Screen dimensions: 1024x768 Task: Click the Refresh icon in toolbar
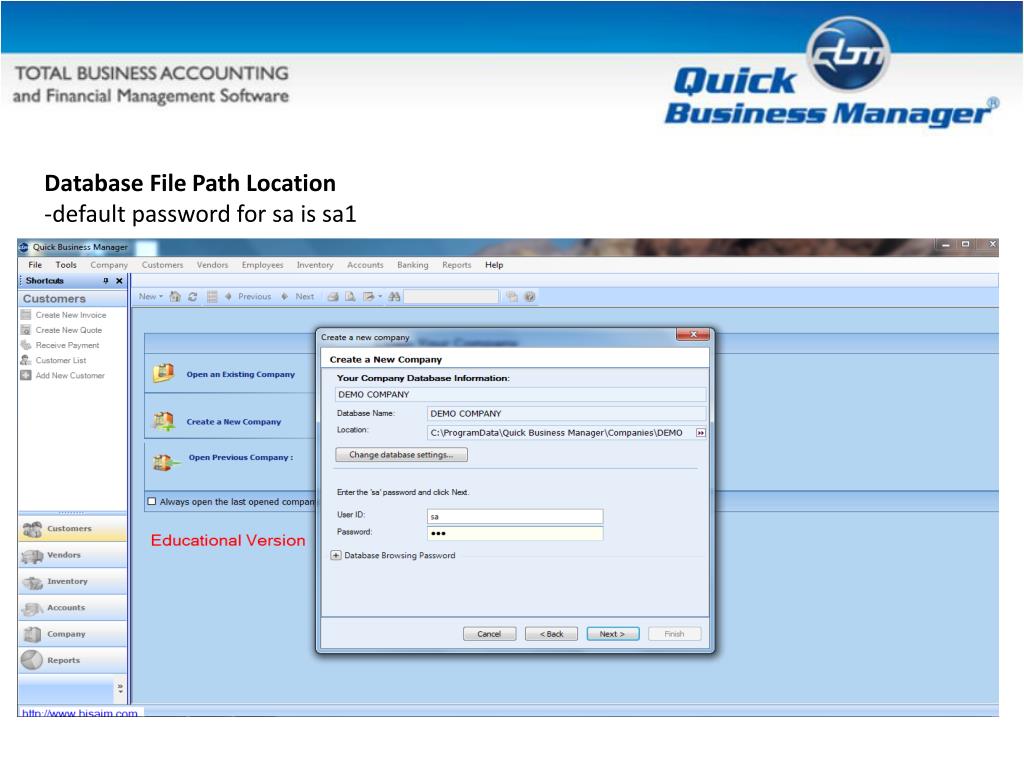coord(193,296)
